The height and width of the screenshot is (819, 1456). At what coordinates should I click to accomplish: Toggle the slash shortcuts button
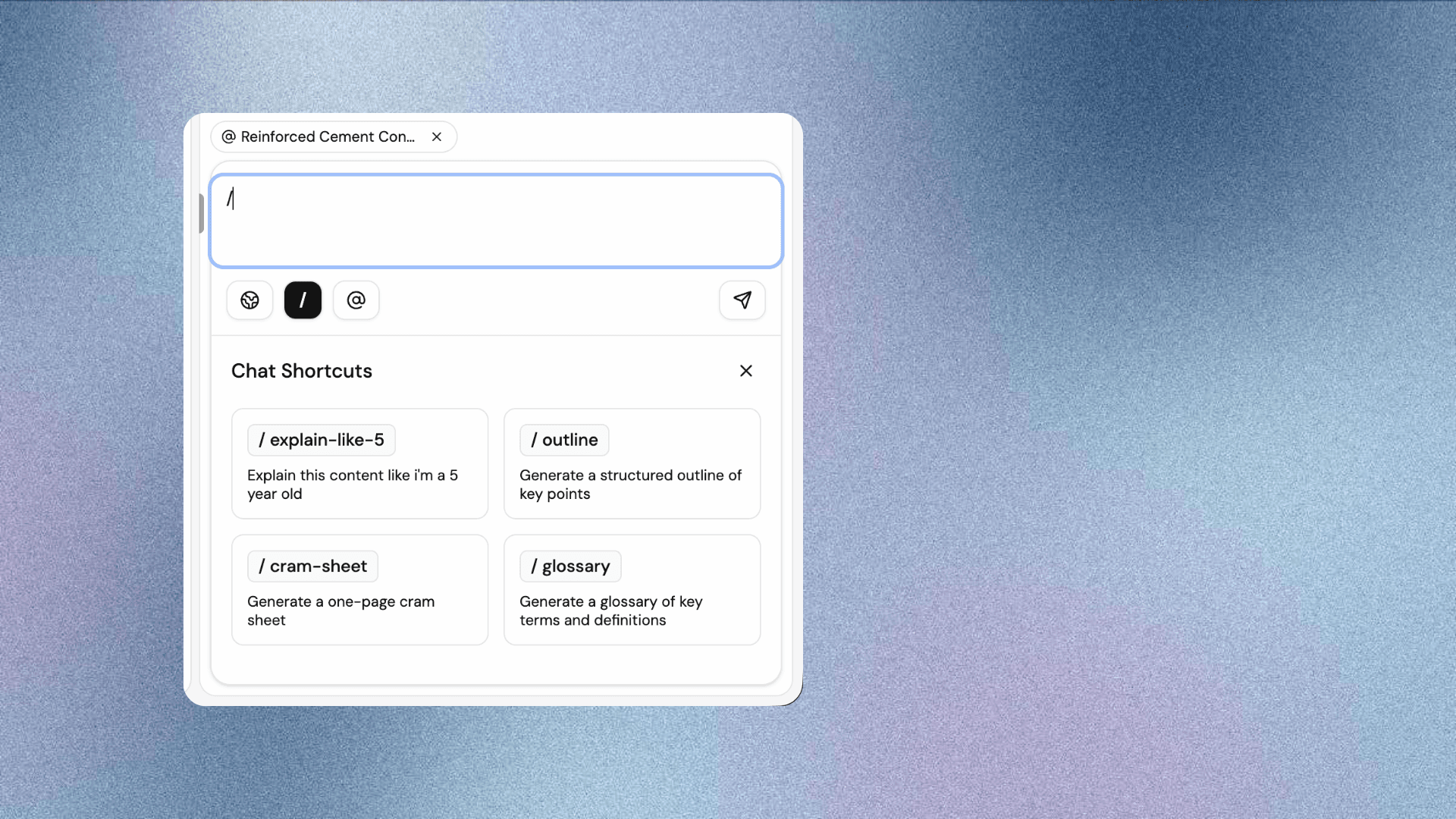tap(303, 300)
